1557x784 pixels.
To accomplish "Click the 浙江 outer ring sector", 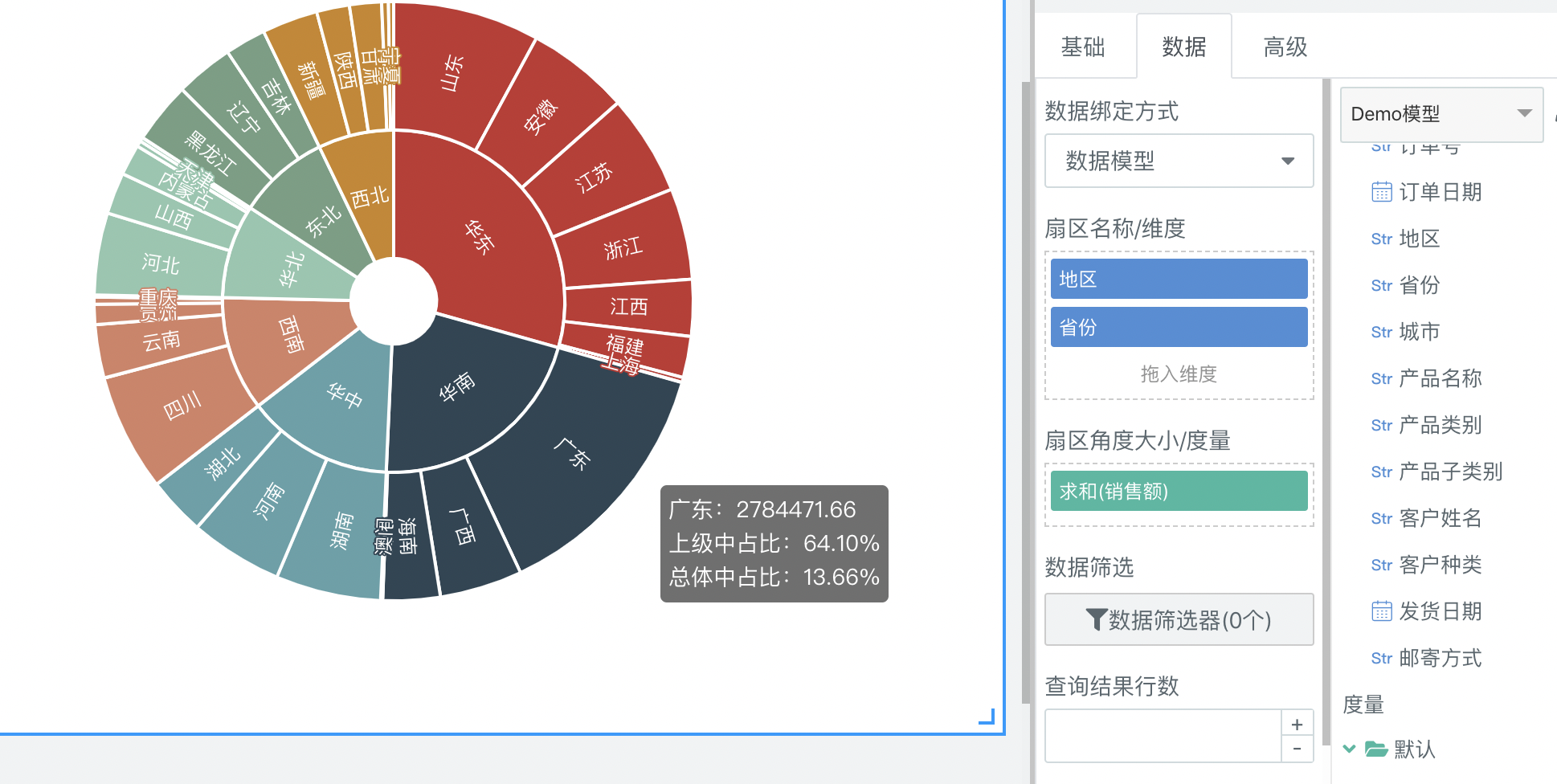I will point(623,248).
